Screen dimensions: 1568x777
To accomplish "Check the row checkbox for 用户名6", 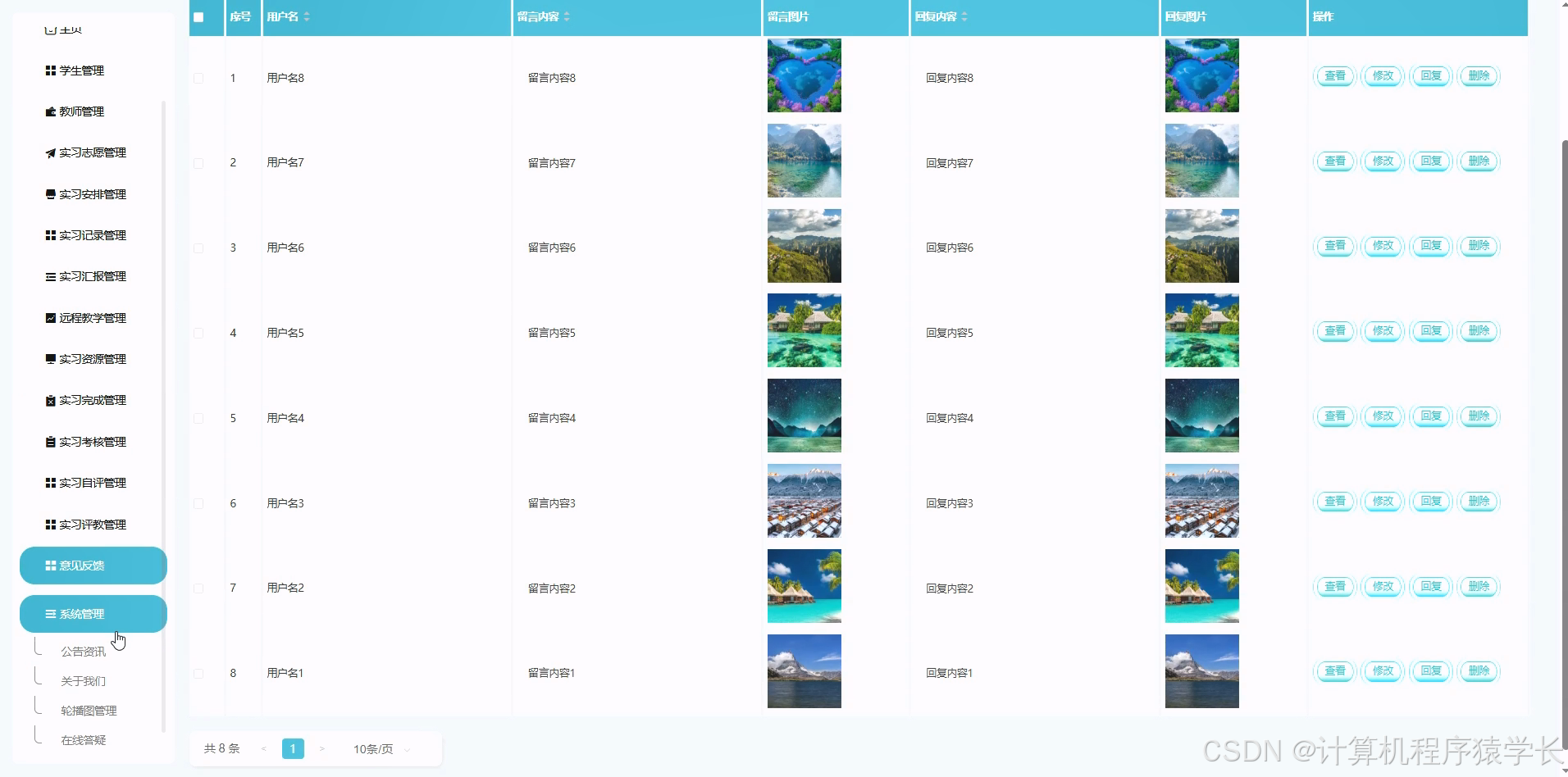I will tap(198, 248).
